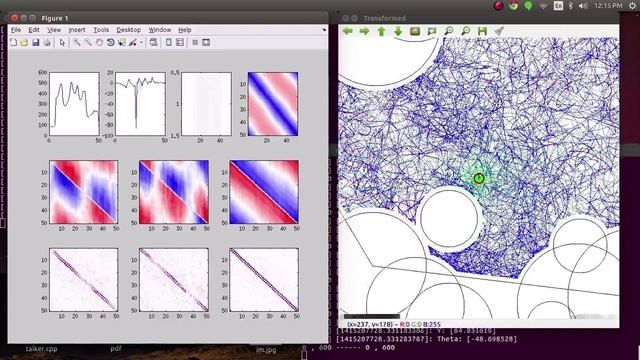
Task: Open the View menu
Action: click(54, 30)
